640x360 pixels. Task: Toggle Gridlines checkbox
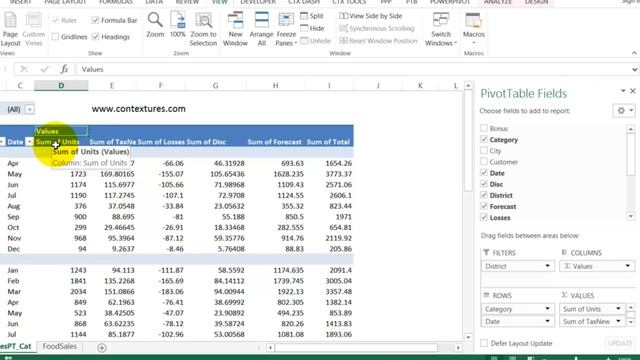pyautogui.click(x=56, y=37)
